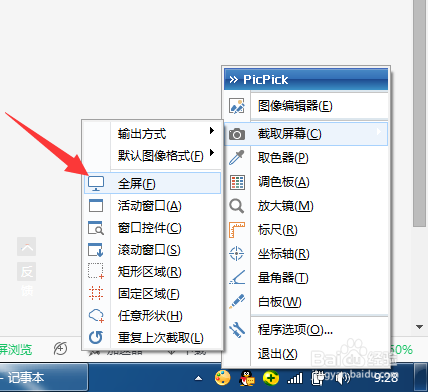Click the green plus tray icon

[271, 378]
